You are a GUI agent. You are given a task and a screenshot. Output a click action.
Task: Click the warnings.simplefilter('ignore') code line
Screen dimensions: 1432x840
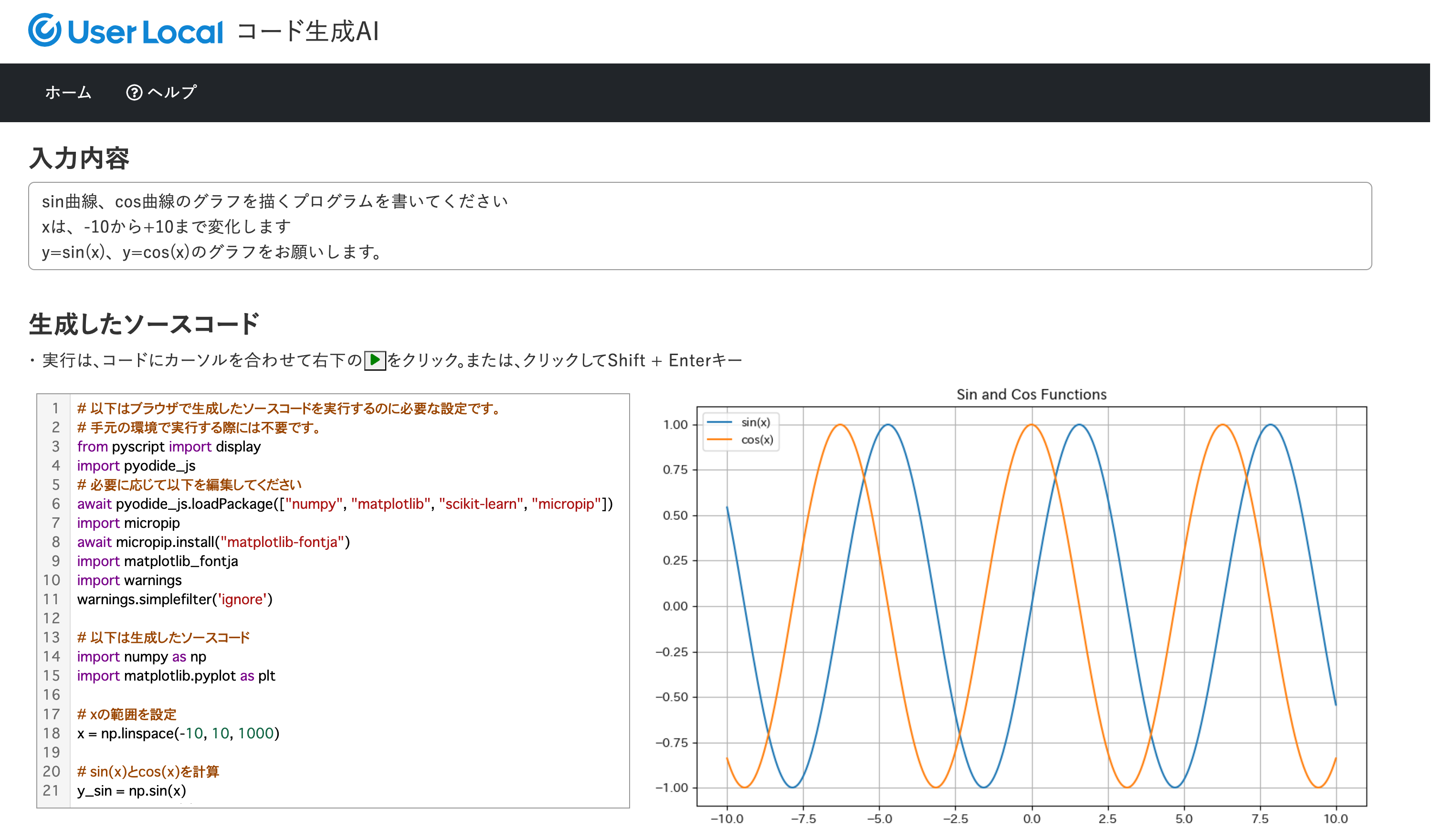coord(175,599)
